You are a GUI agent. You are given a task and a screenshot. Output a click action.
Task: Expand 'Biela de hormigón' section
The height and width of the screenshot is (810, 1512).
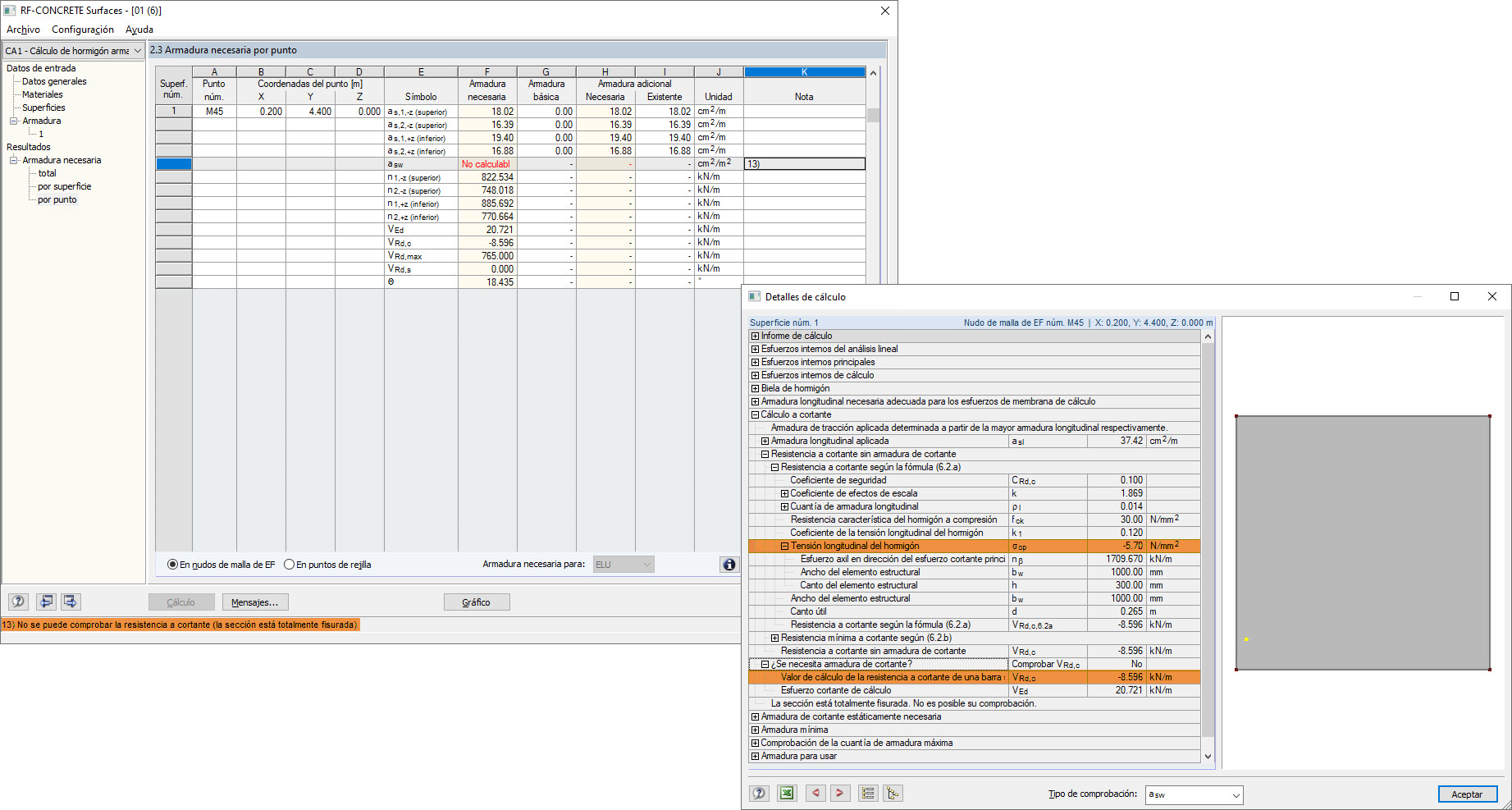tap(756, 388)
